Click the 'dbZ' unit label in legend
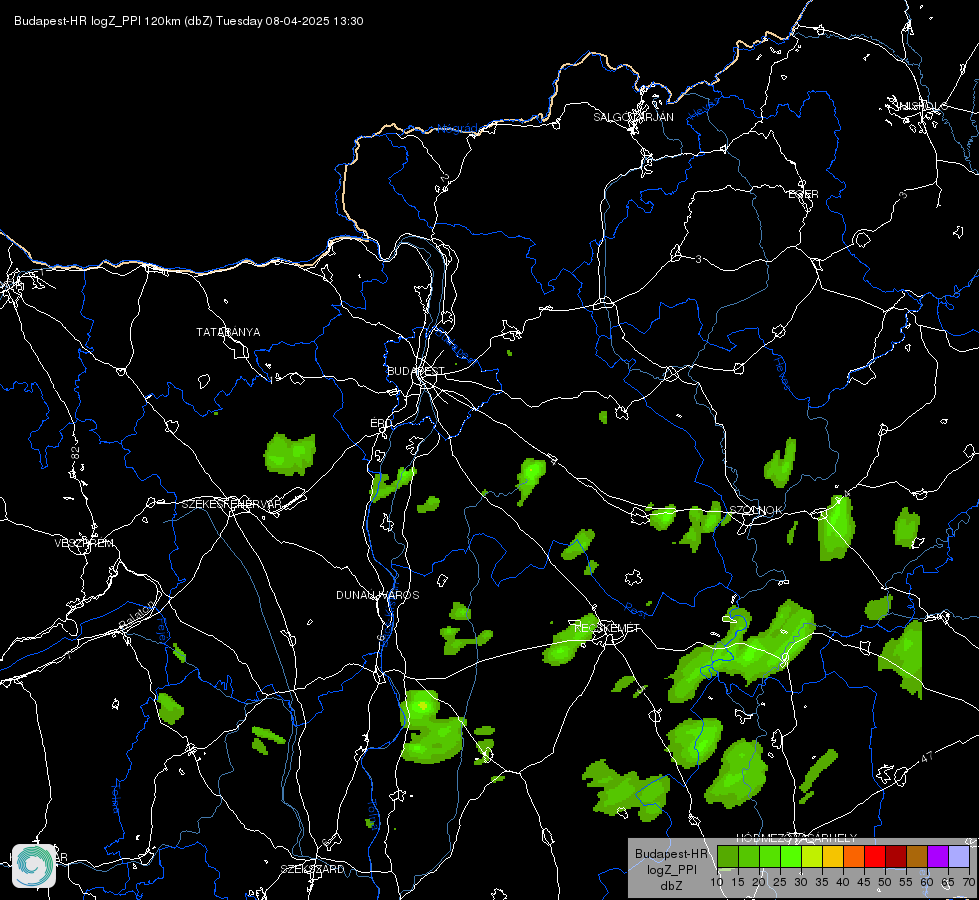 tap(671, 886)
